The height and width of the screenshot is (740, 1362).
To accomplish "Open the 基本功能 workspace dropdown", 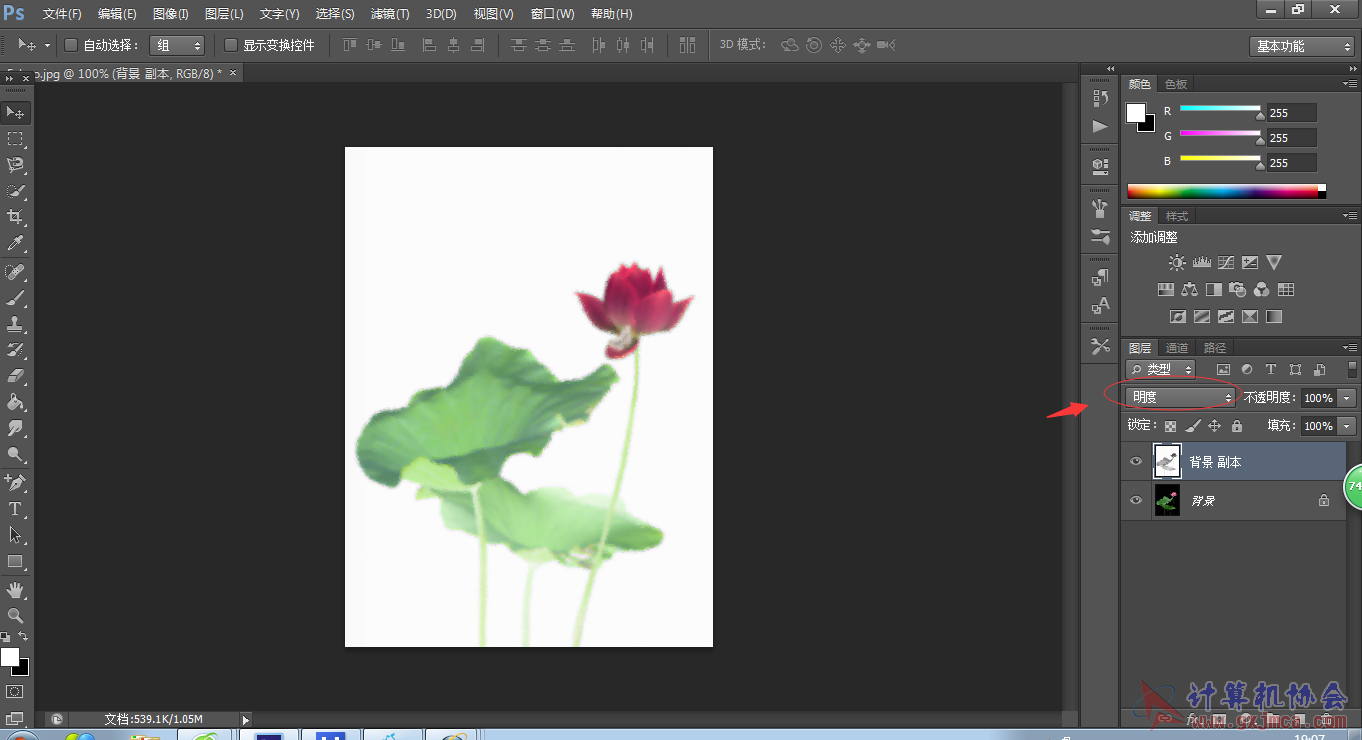I will click(1301, 46).
